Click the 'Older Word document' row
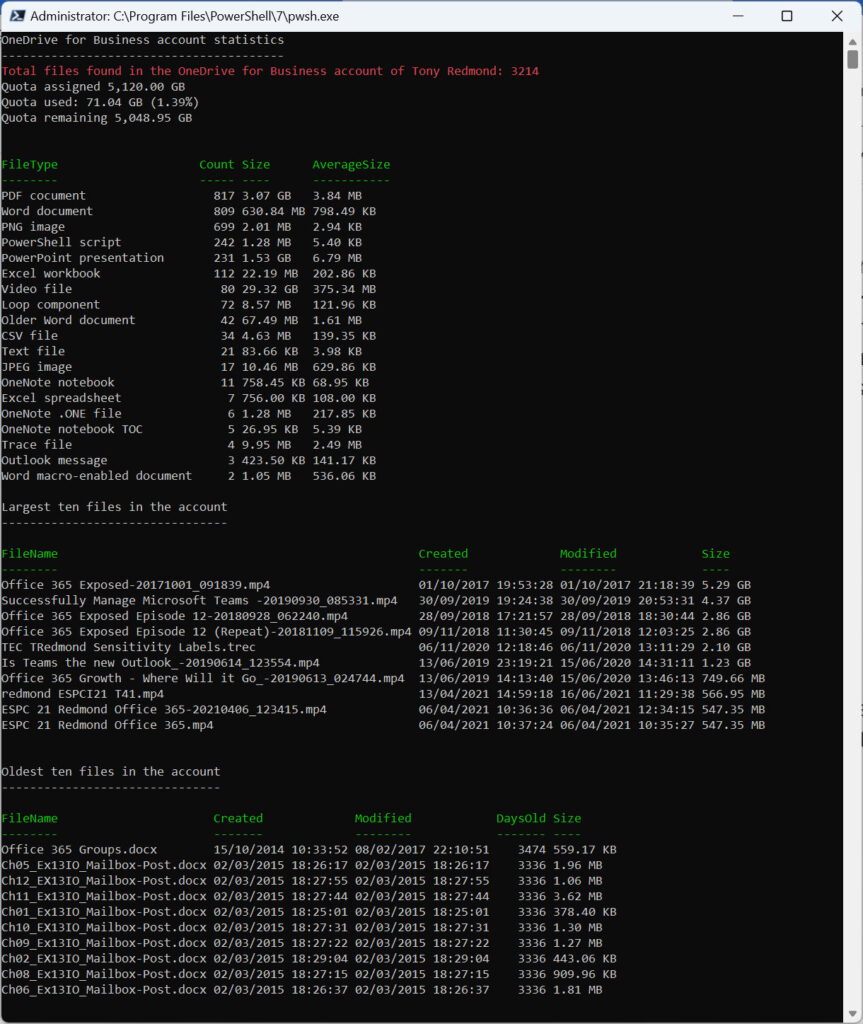Screen dimensions: 863x1024 tap(182, 321)
